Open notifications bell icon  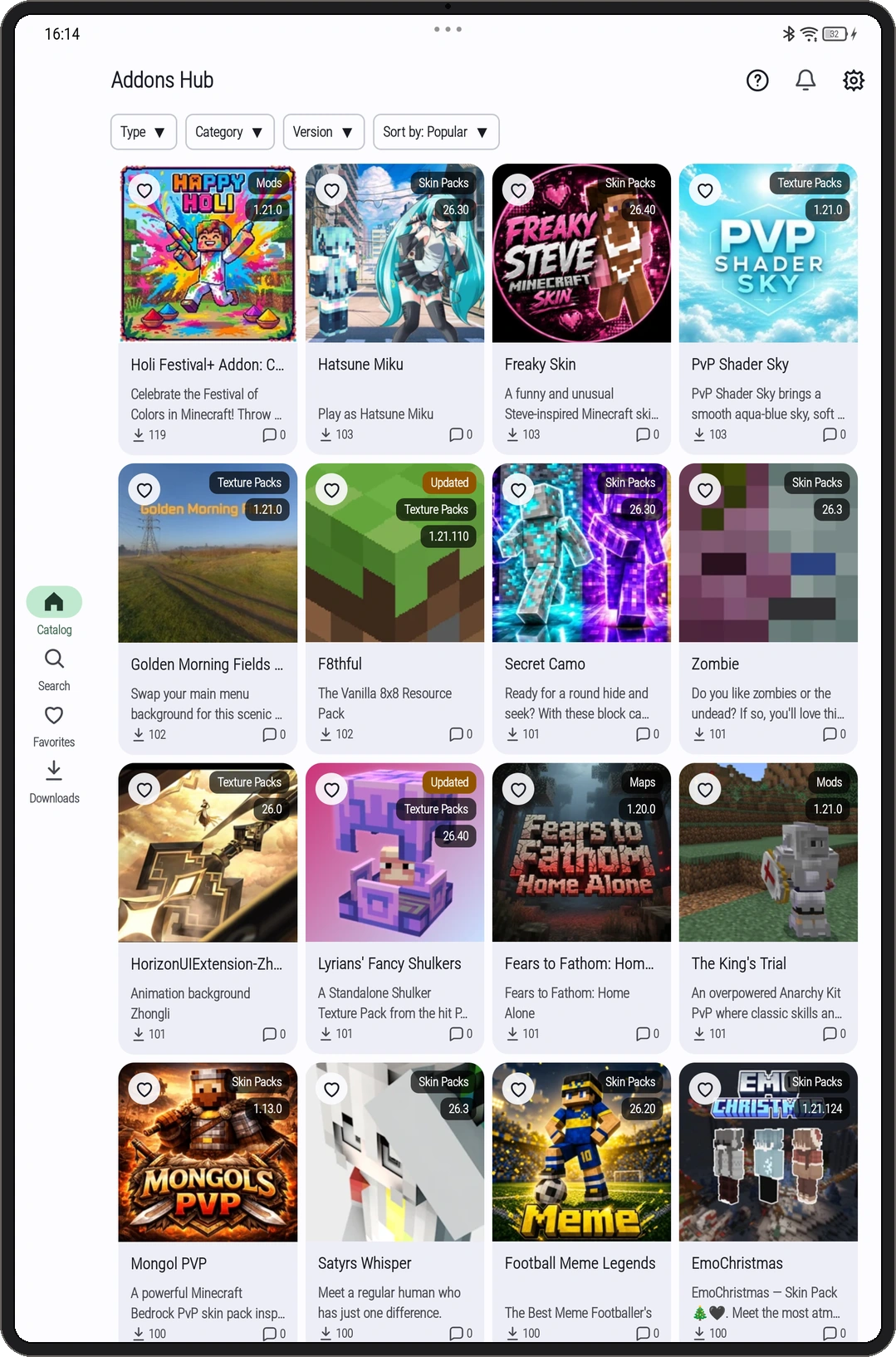click(x=805, y=81)
